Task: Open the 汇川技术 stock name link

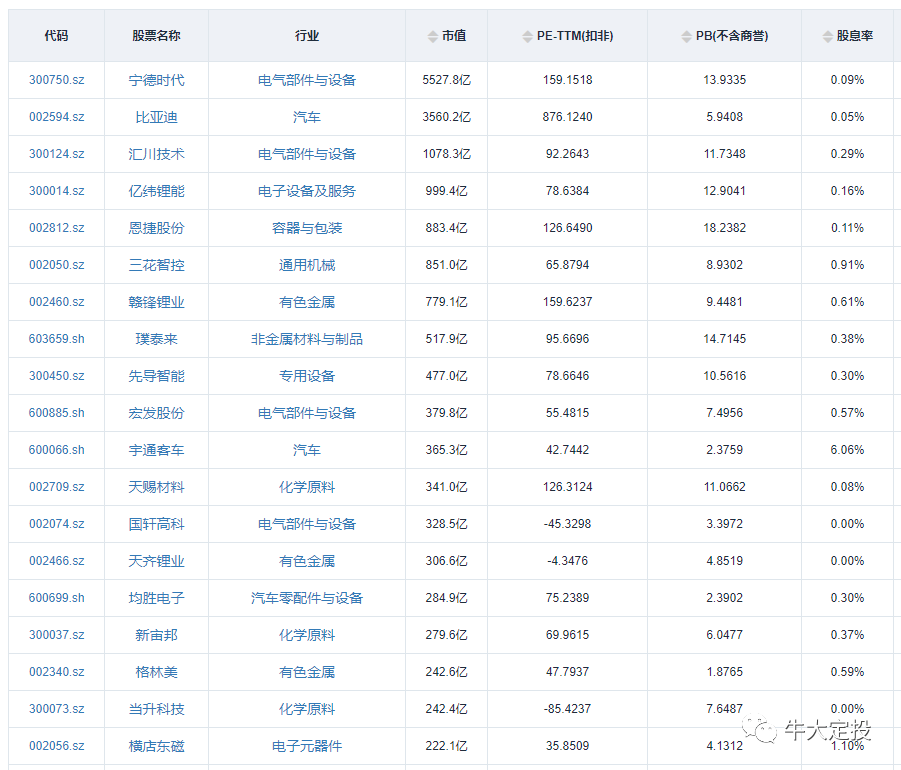Action: click(156, 154)
